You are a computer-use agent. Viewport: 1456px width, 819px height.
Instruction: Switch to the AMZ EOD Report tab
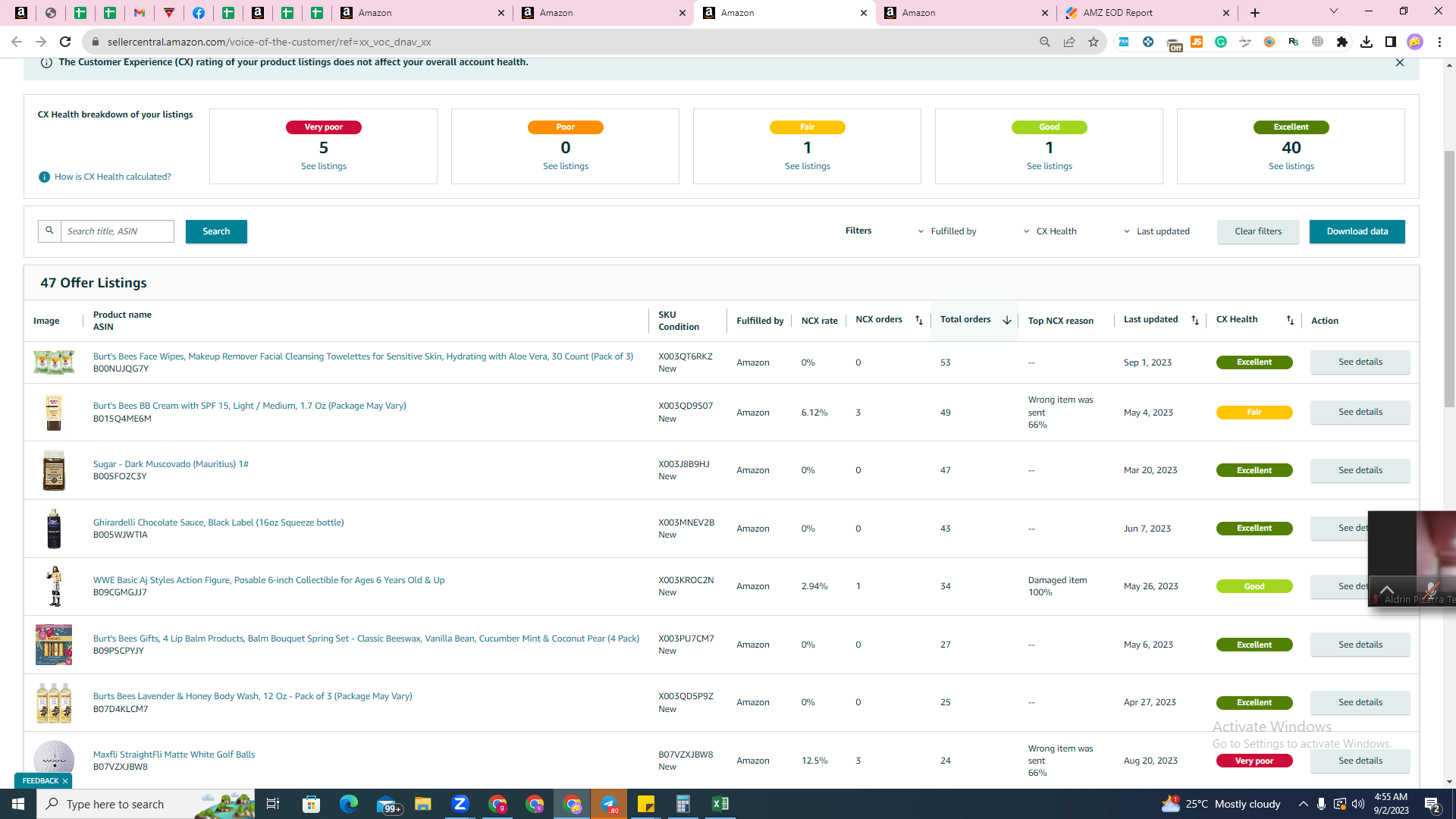point(1147,13)
